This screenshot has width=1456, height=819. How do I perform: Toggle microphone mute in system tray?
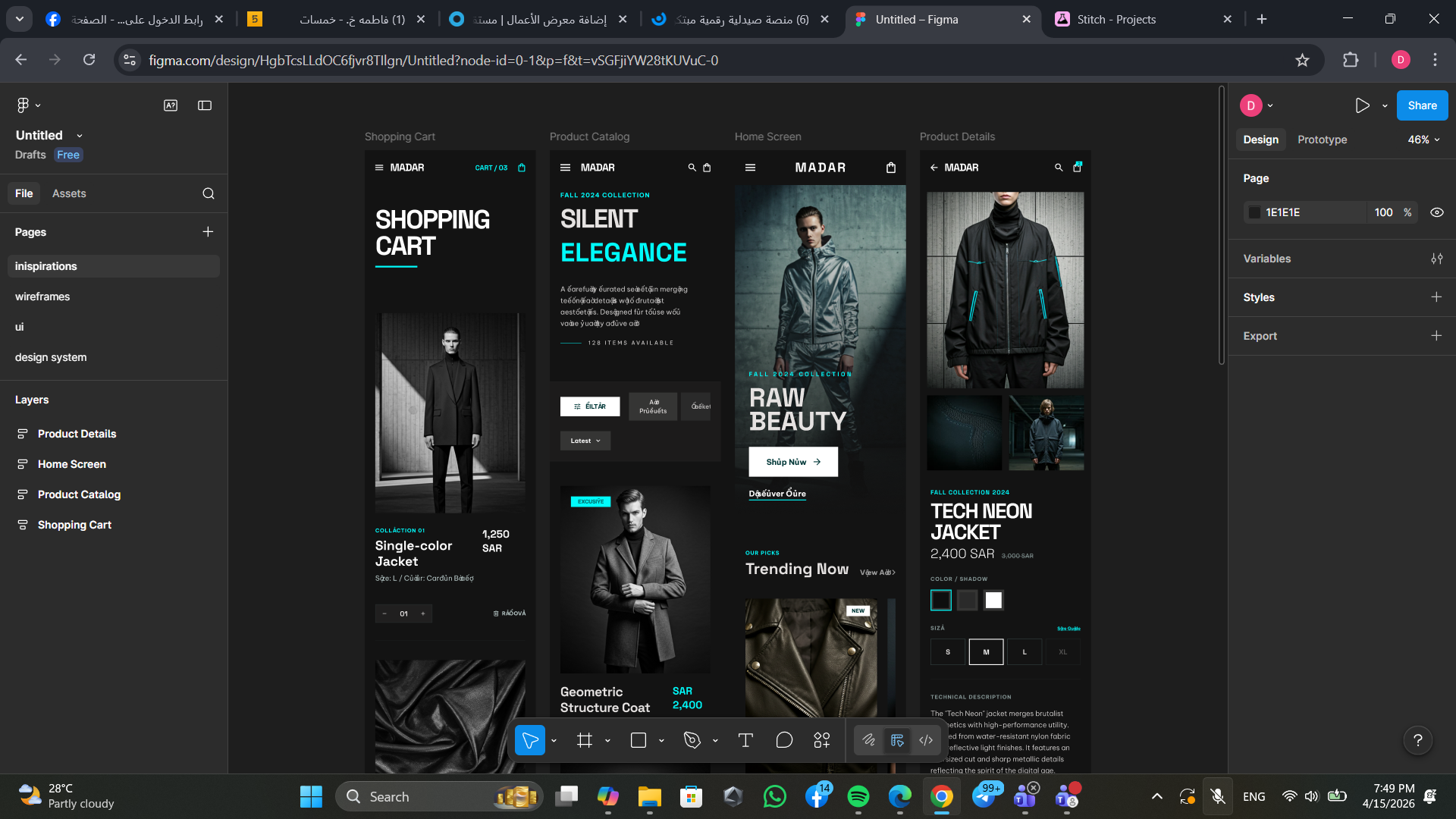[x=1218, y=796]
